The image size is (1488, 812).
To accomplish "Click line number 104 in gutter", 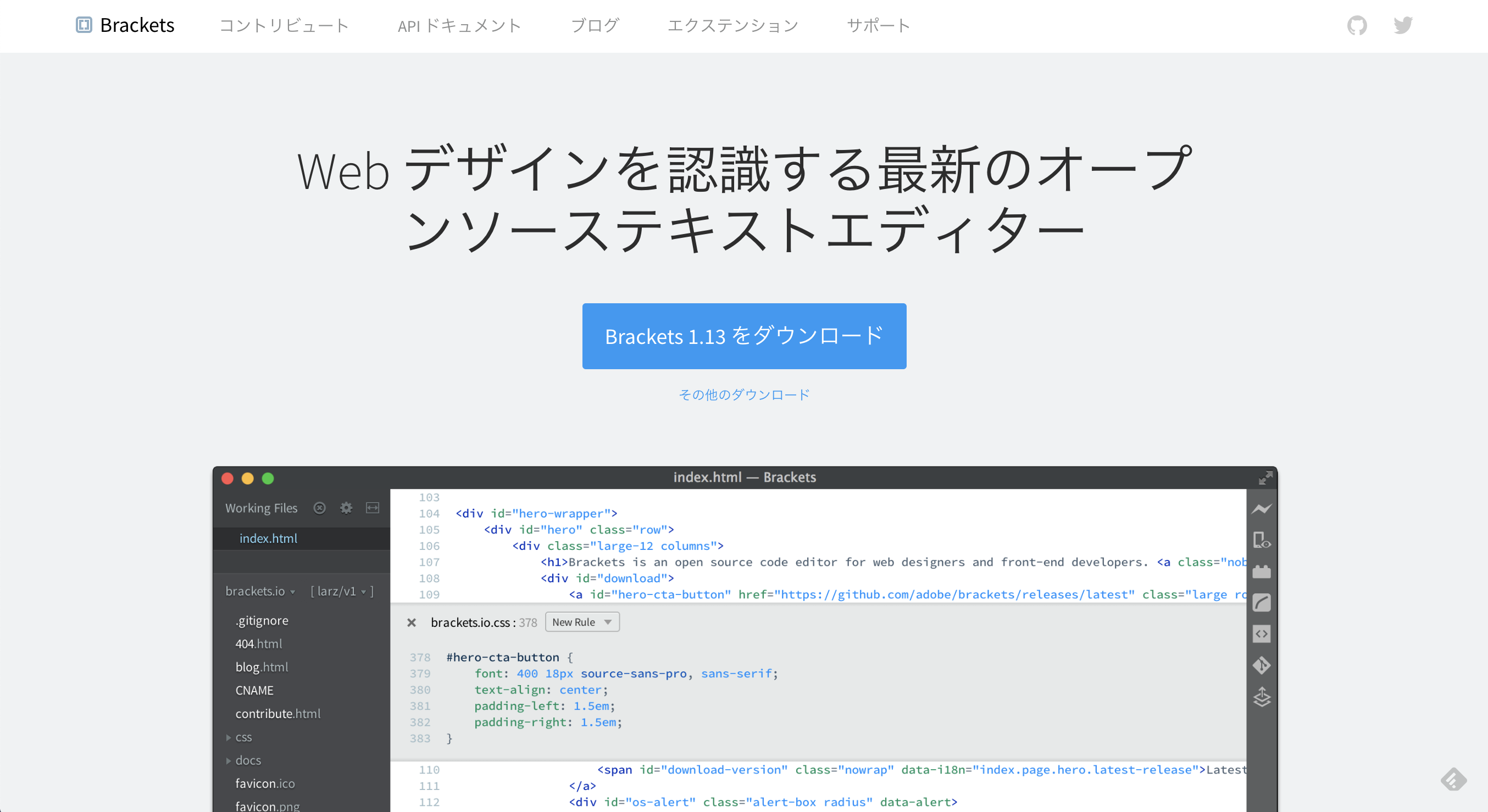I will click(429, 514).
